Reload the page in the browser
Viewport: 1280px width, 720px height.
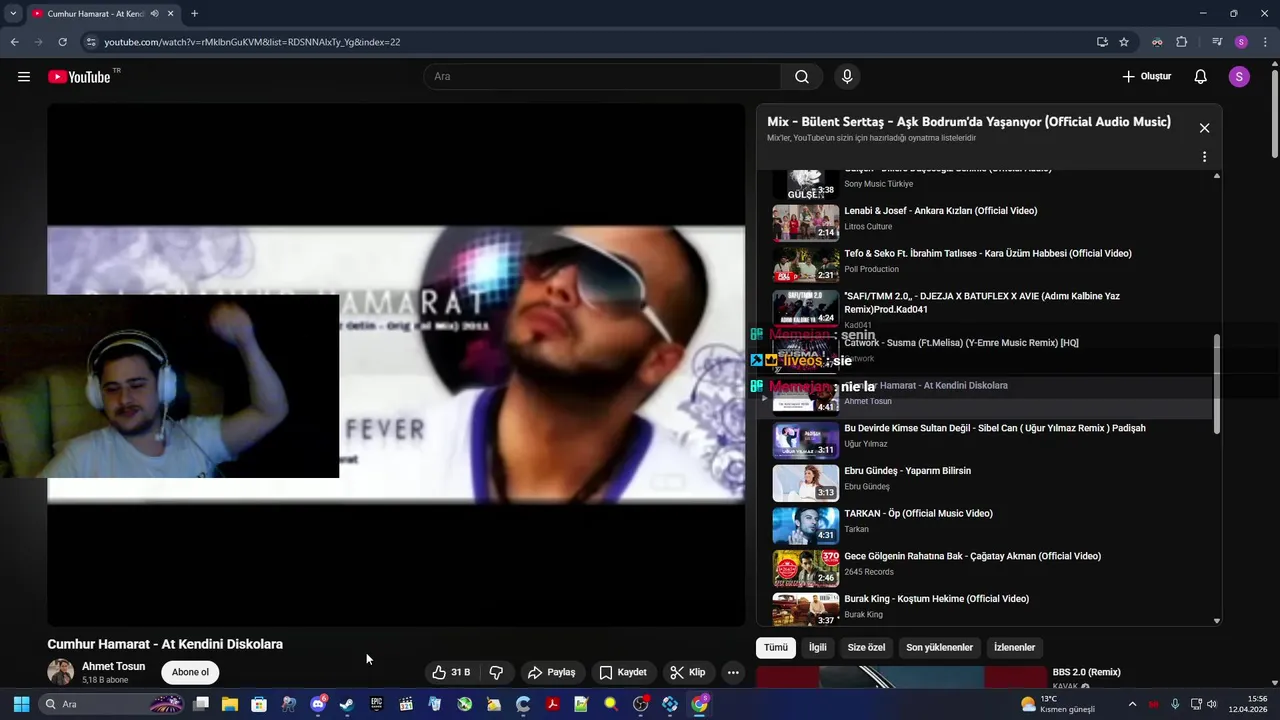click(62, 42)
